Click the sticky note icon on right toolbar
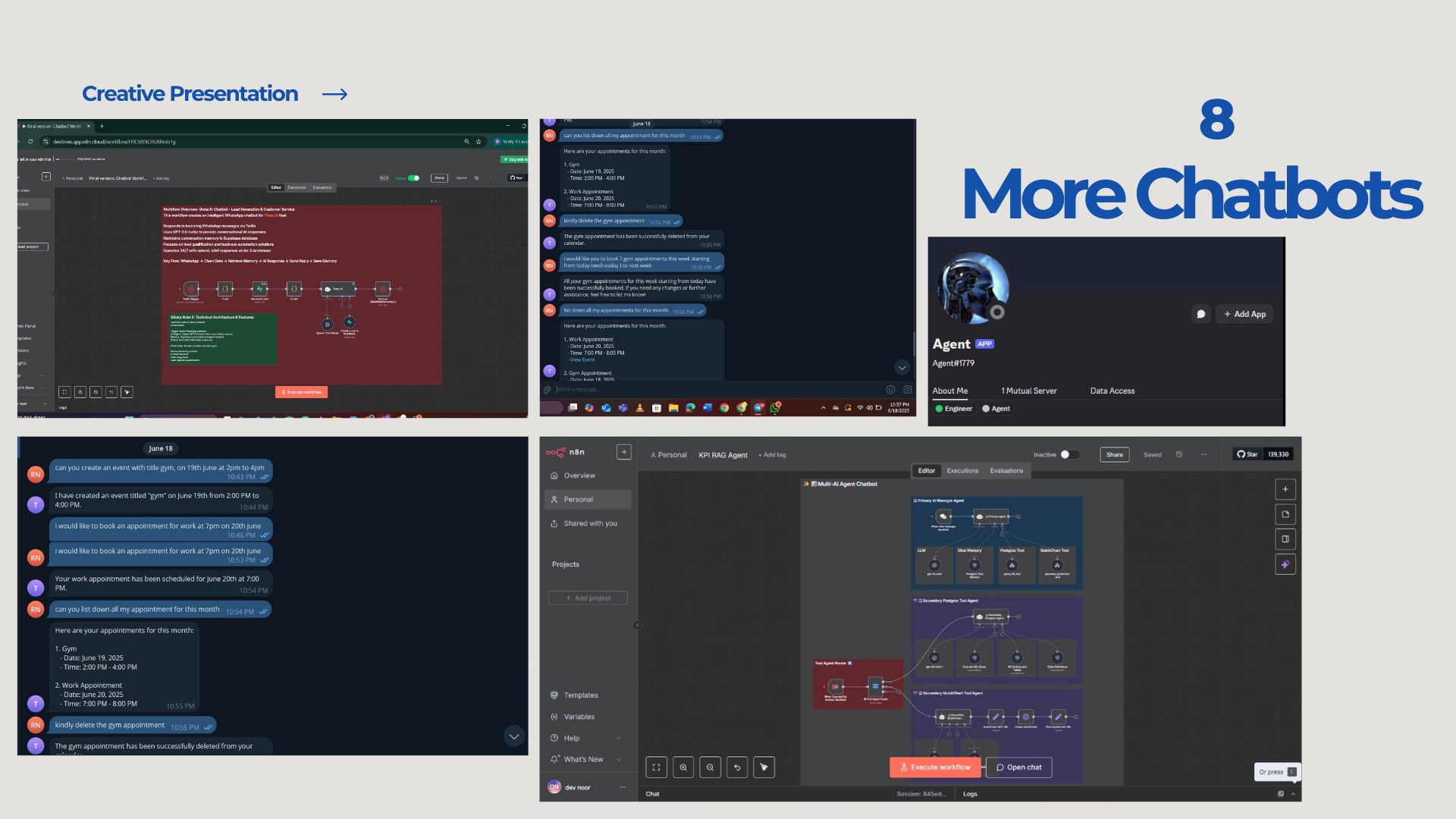The height and width of the screenshot is (819, 1456). pyautogui.click(x=1285, y=514)
